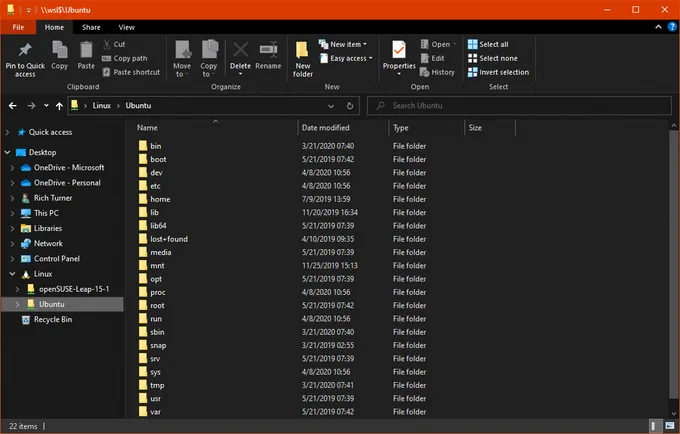The width and height of the screenshot is (680, 434).
Task: Expand OneDrive - Microsoft node
Action: tap(12, 167)
